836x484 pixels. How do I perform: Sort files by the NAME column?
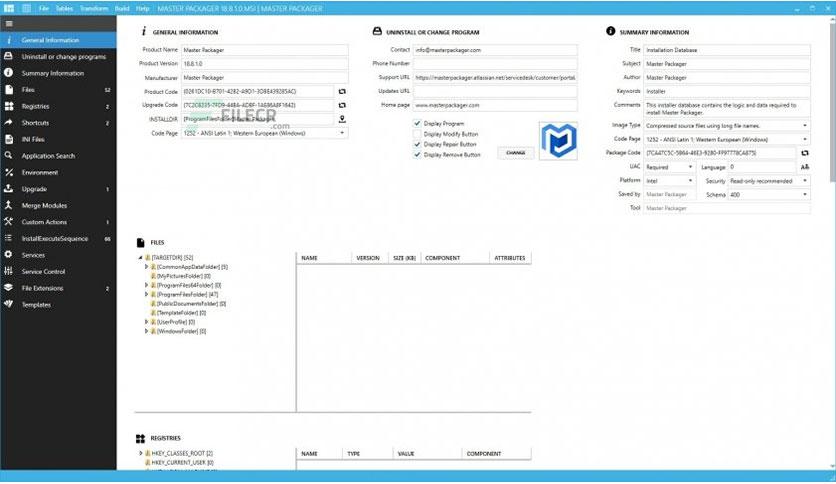pyautogui.click(x=324, y=258)
